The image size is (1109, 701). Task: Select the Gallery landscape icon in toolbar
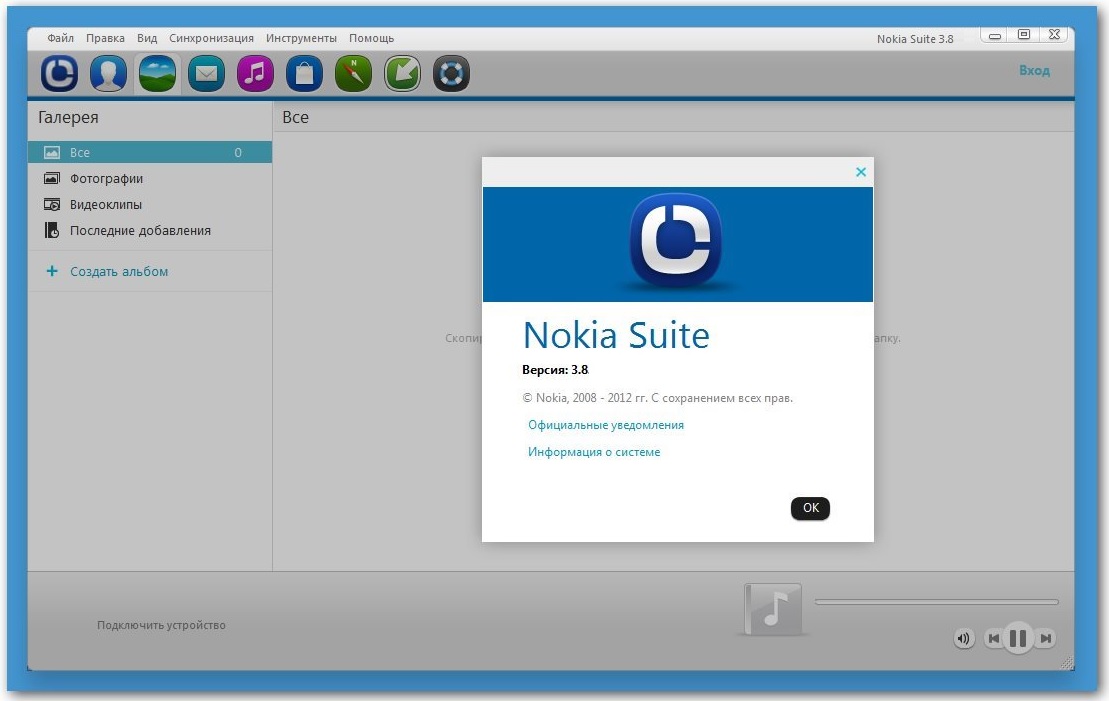tap(157, 73)
